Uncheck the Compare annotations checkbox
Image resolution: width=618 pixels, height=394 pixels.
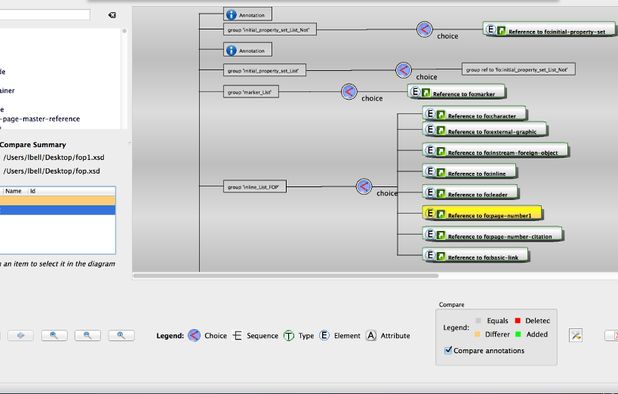[x=448, y=350]
